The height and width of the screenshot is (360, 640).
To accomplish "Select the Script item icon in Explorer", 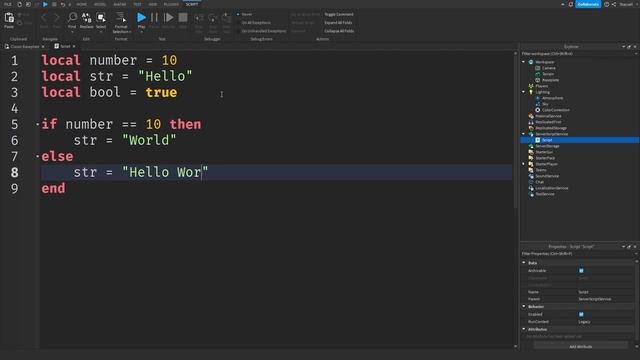I will 538,140.
